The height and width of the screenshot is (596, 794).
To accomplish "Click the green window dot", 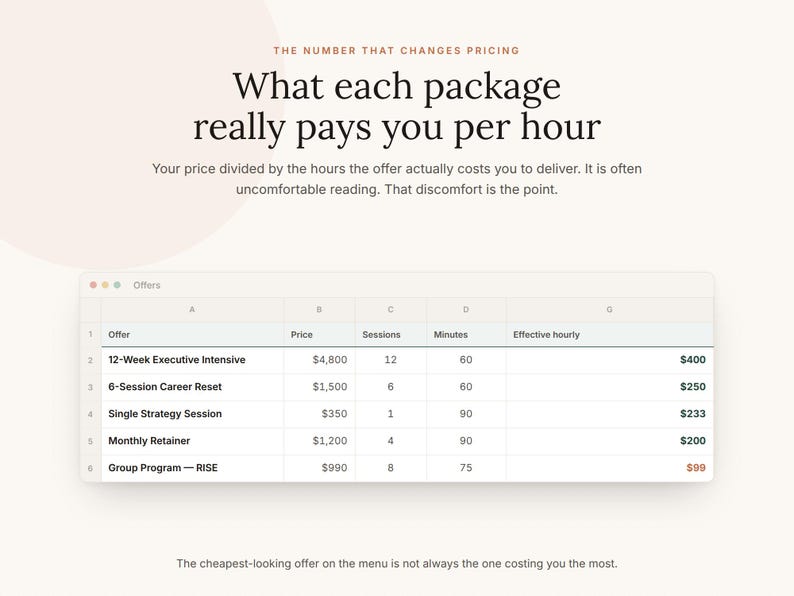I will click(x=117, y=285).
